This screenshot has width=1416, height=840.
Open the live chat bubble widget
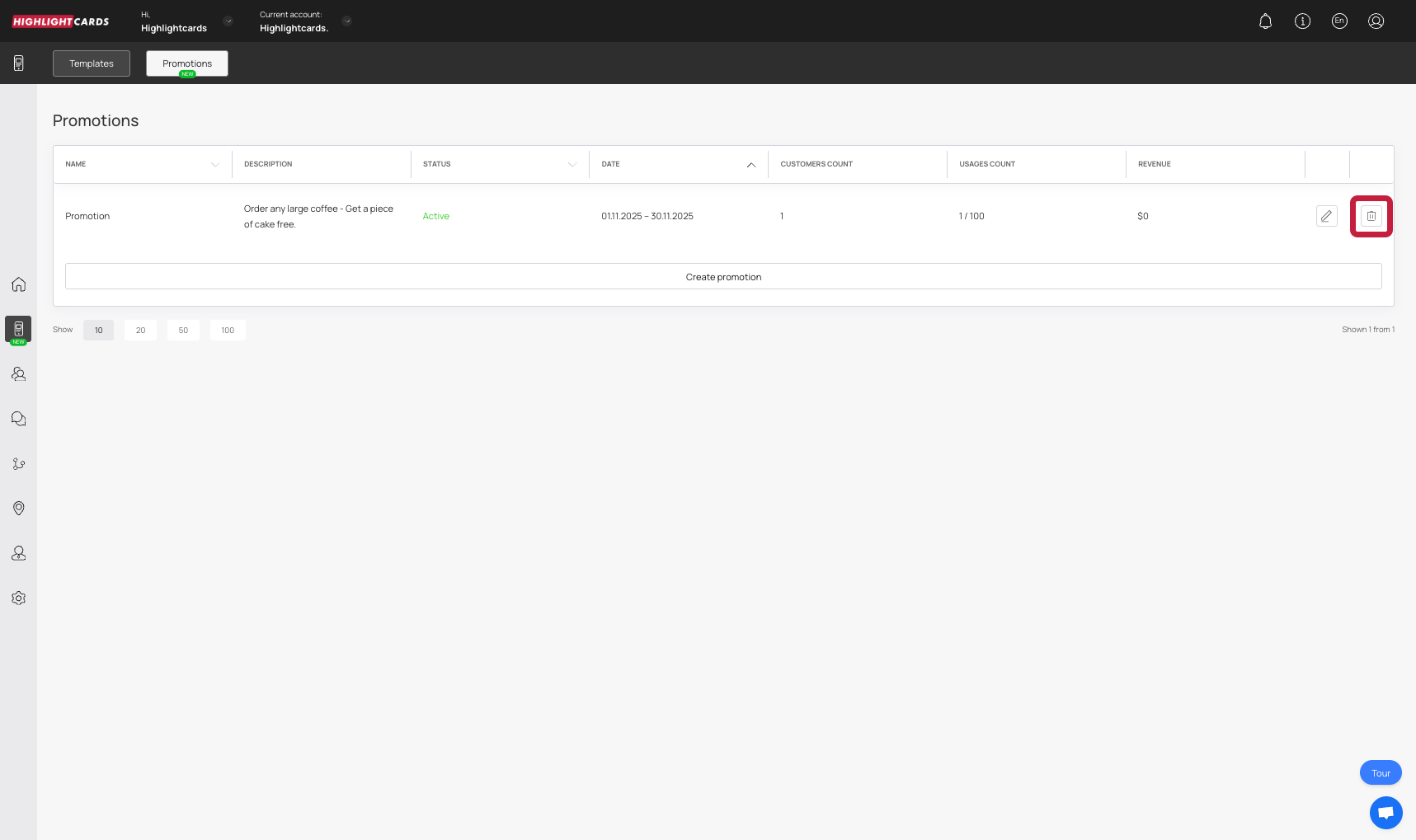point(1385,813)
